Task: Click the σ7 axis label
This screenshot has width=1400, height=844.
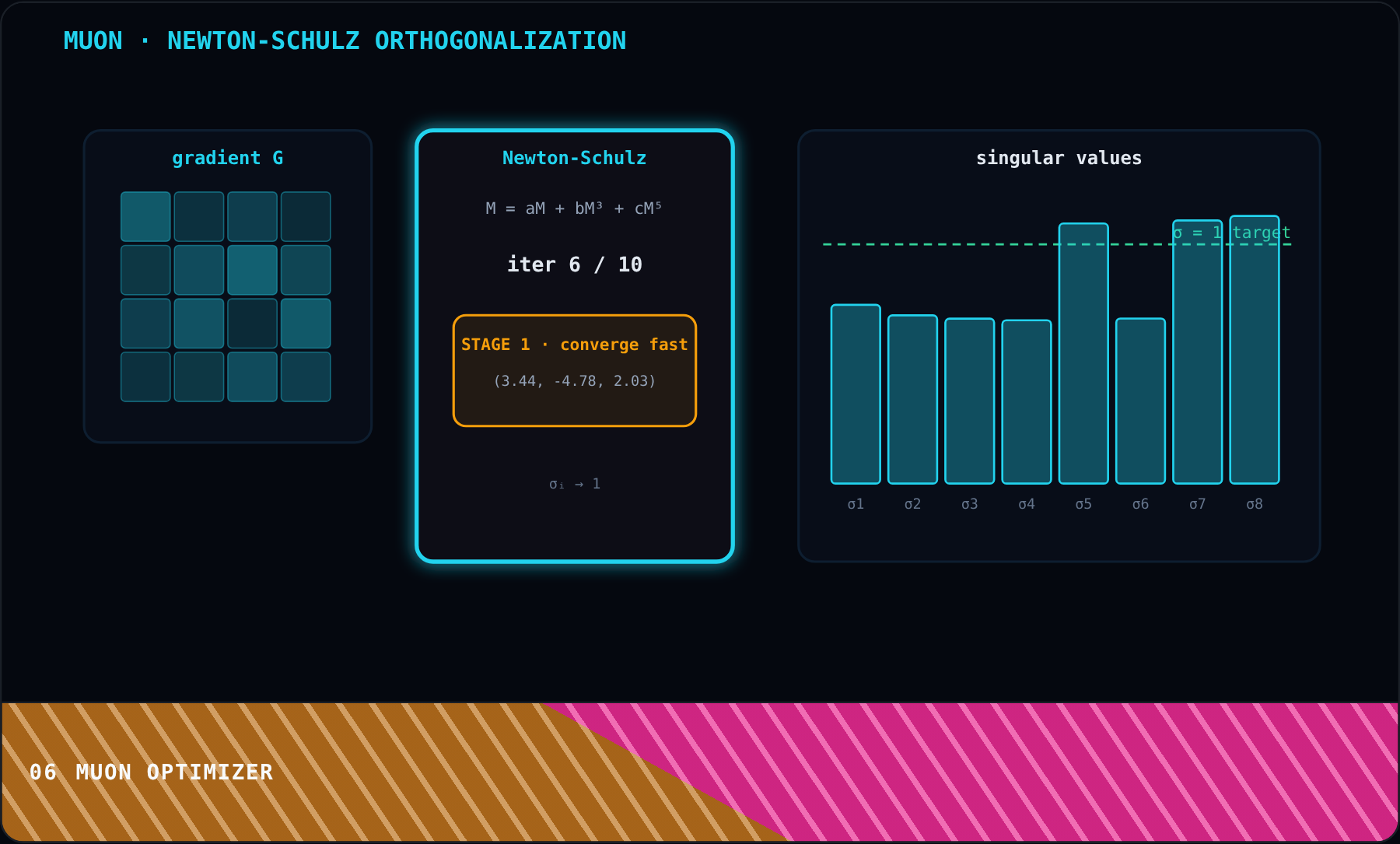Action: (1197, 504)
